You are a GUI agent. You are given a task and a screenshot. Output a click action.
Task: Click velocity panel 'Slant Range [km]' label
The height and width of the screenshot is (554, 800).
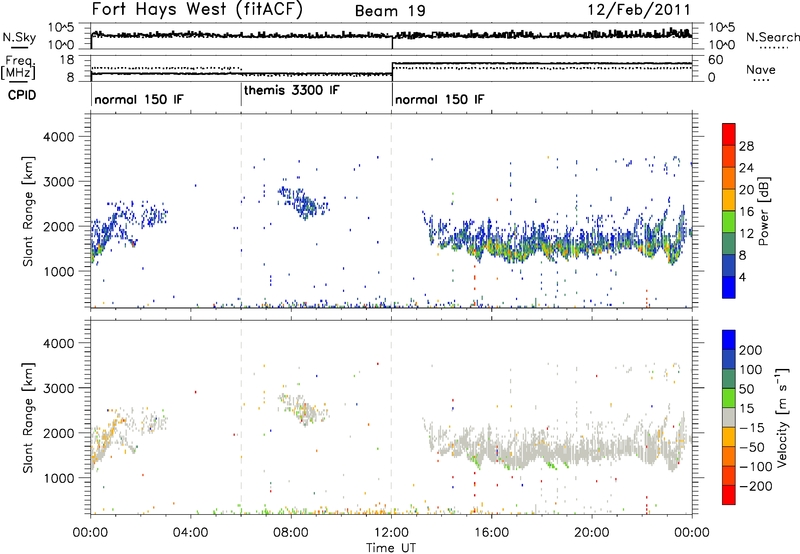28,417
